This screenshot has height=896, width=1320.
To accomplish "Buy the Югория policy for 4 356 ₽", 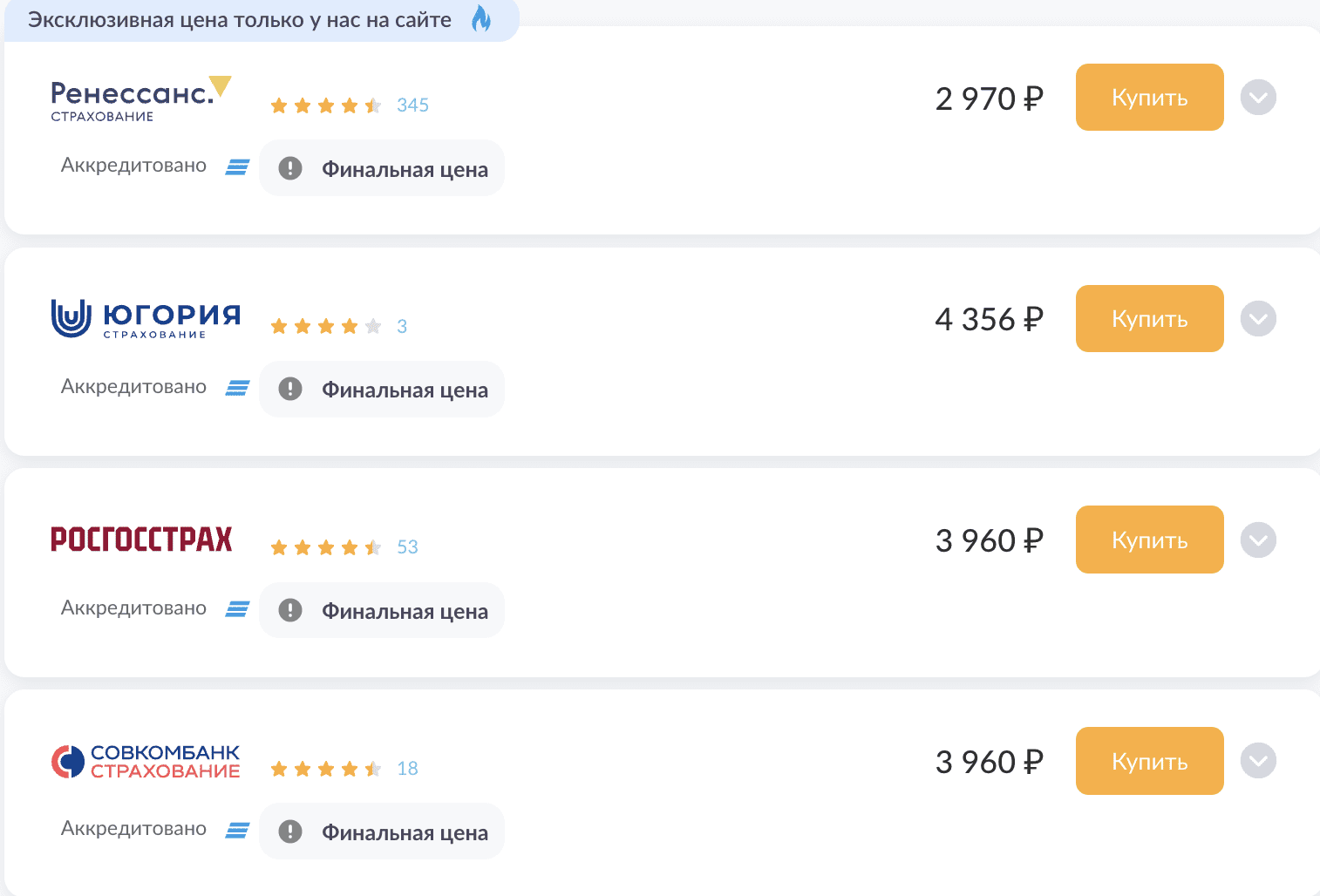I will click(1149, 319).
